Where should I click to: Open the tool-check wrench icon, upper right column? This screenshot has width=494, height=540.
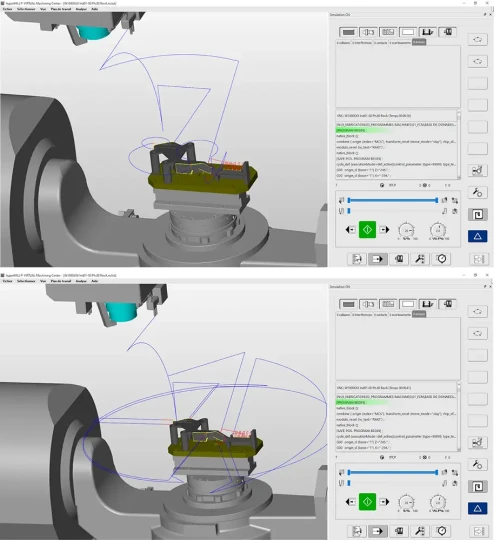(477, 193)
